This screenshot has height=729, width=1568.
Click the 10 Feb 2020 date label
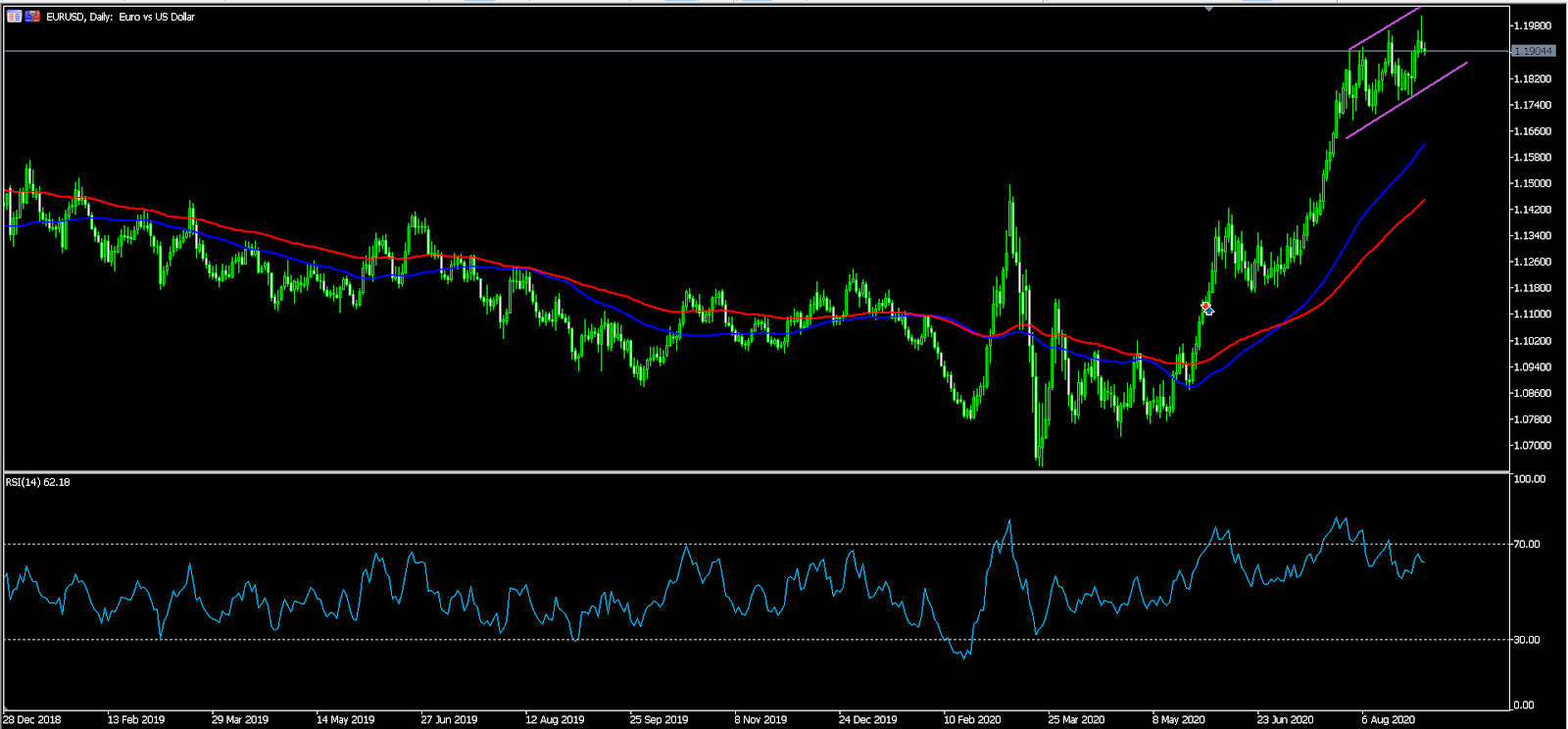click(972, 719)
